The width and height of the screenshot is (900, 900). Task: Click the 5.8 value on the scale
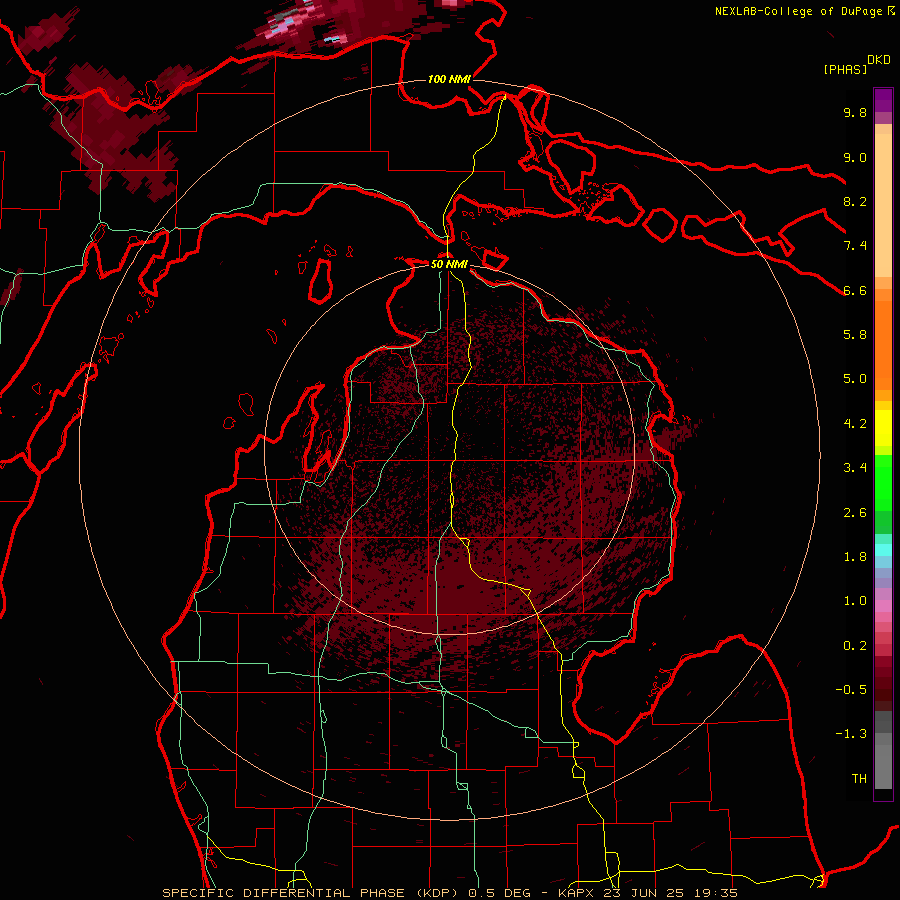(855, 335)
